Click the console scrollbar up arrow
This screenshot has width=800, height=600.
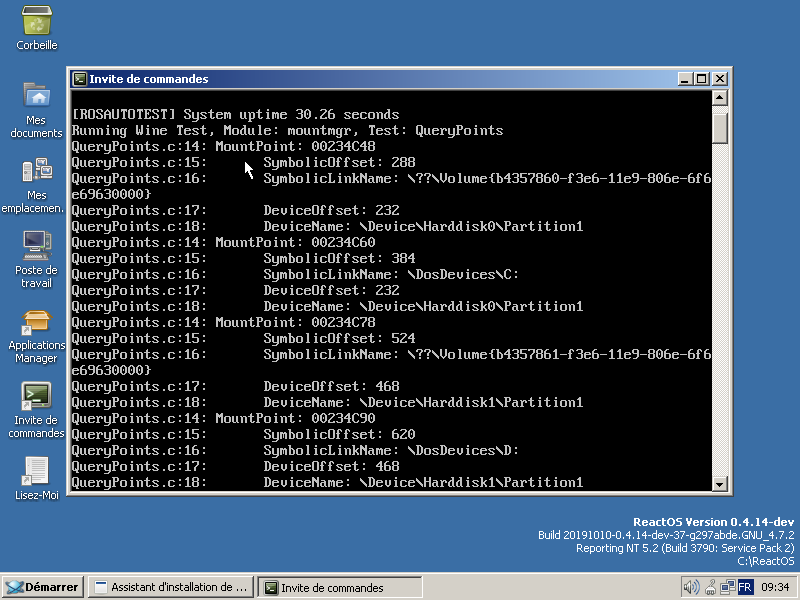point(719,97)
